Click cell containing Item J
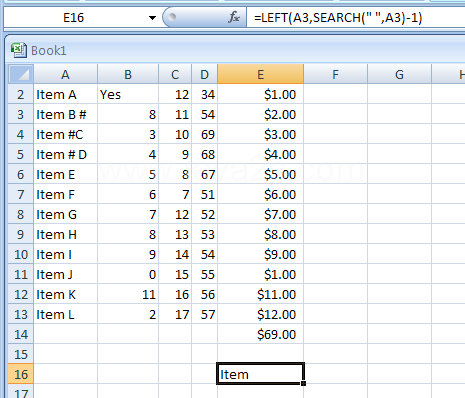The image size is (465, 398). [65, 274]
